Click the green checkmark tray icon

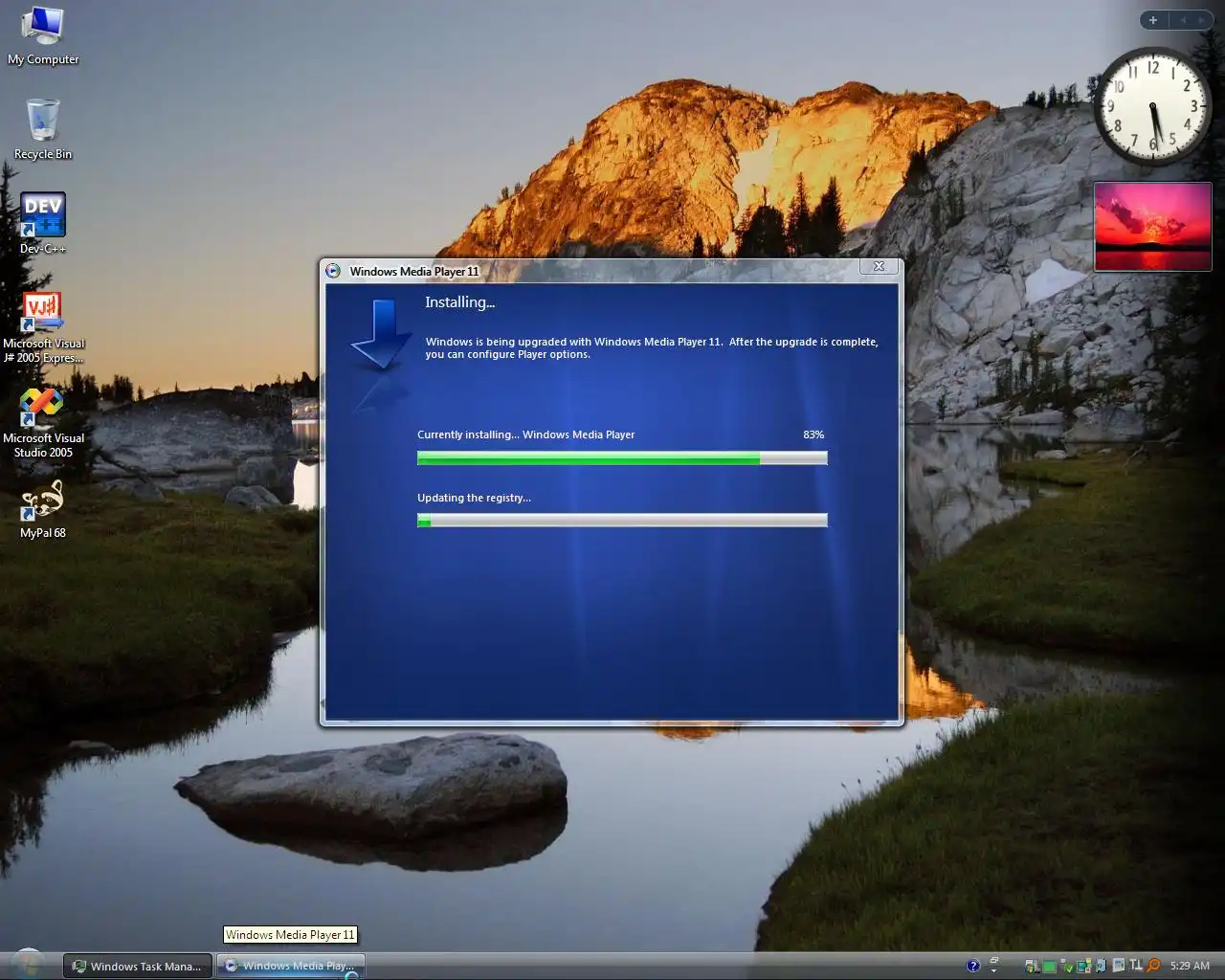click(x=1067, y=967)
